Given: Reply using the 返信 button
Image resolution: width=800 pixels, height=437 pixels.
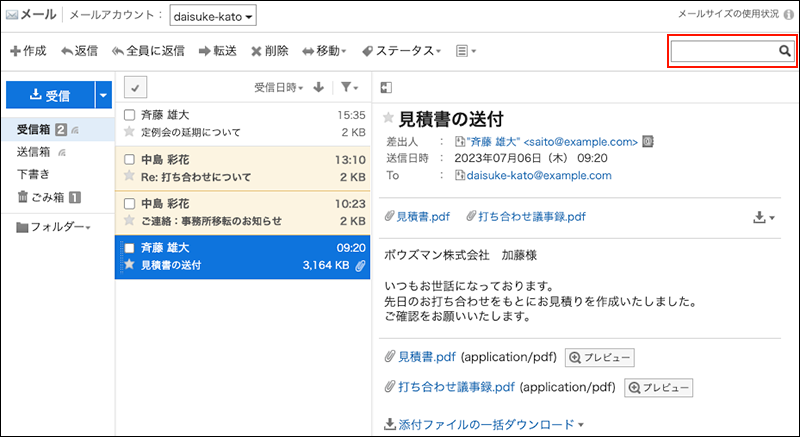Looking at the screenshot, I should pyautogui.click(x=79, y=51).
